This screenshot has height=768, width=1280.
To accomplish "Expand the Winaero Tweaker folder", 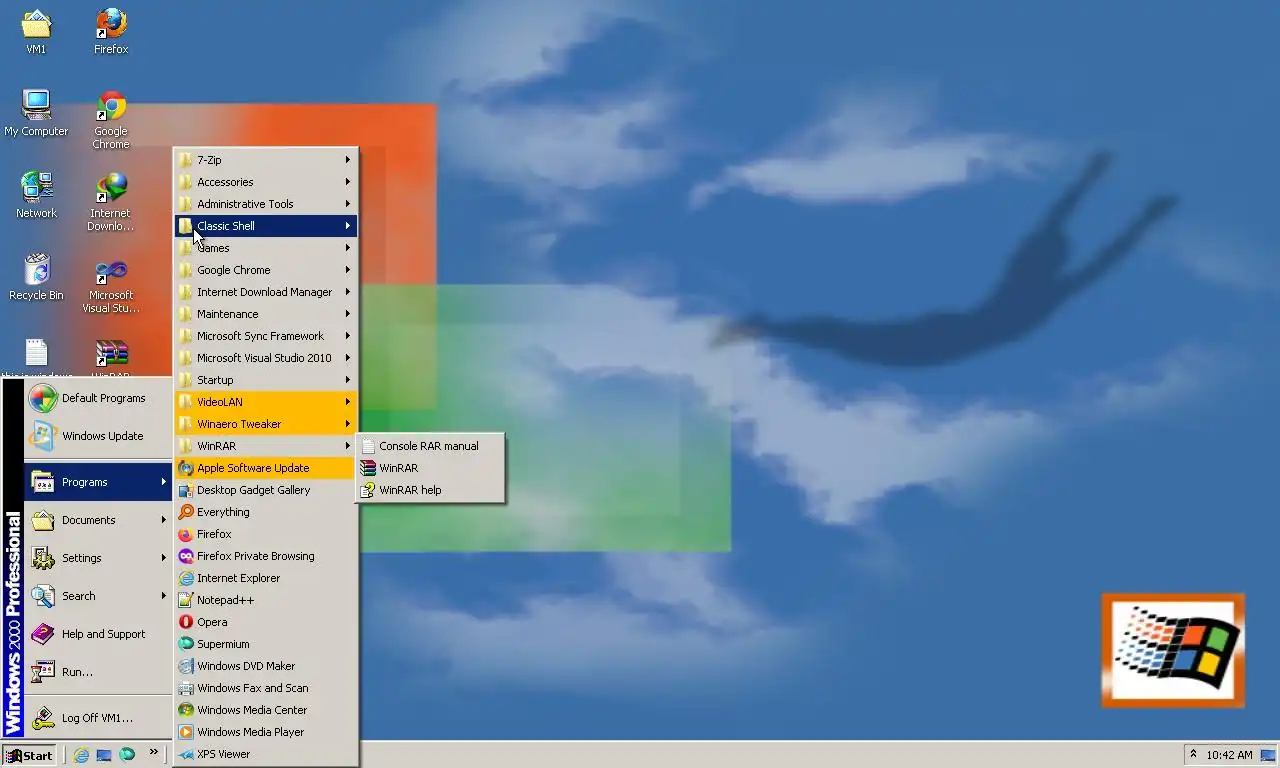I will coord(265,424).
